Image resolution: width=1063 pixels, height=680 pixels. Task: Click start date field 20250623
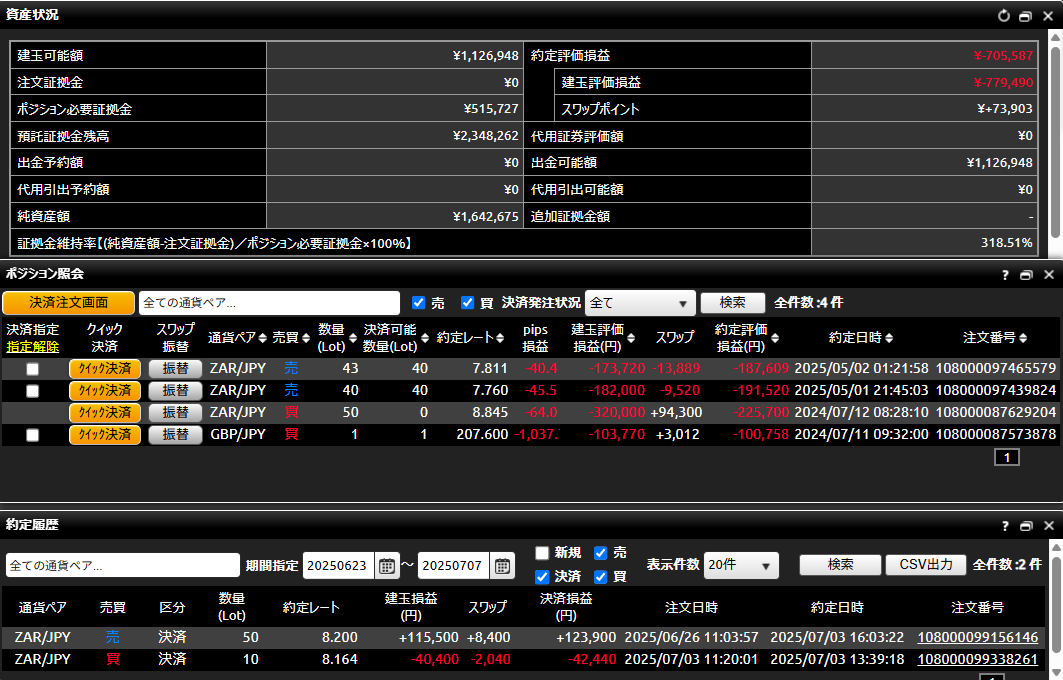point(338,565)
